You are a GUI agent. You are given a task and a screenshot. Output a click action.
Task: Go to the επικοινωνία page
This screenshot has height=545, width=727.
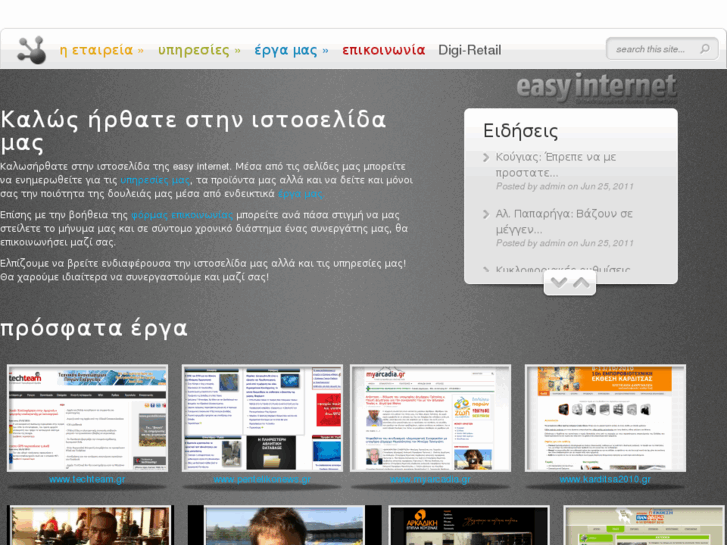pyautogui.click(x=383, y=50)
